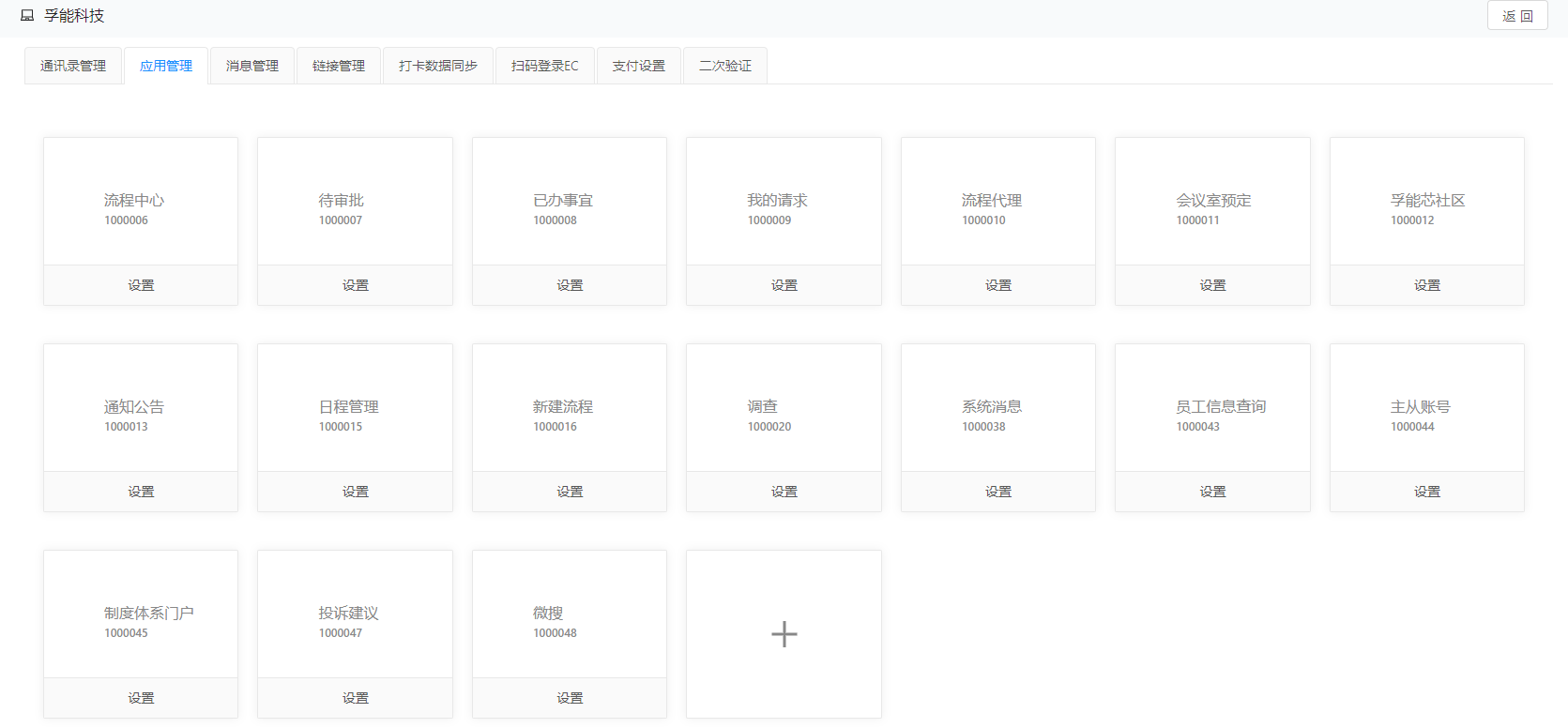Open 设置 for 会议室预定
Image resolution: width=1568 pixels, height=728 pixels.
point(1212,285)
